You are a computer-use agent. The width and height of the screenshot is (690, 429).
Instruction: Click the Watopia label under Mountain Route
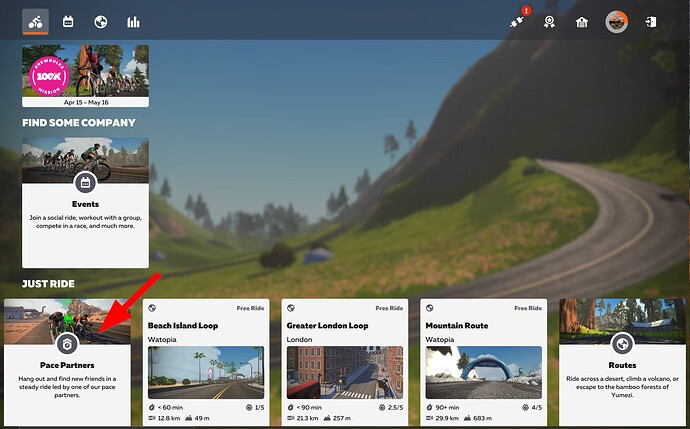pos(440,340)
